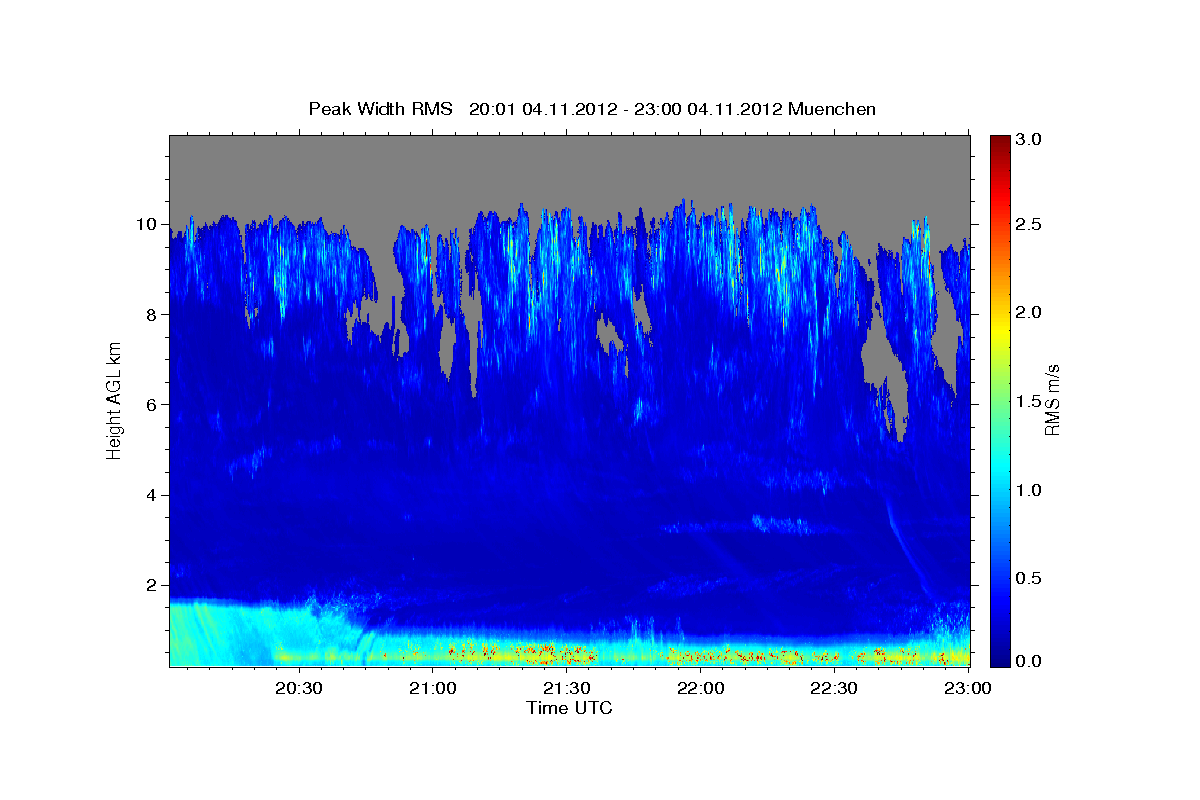Click the height tick label 8
Image resolution: width=1200 pixels, height=800 pixels.
point(153,314)
